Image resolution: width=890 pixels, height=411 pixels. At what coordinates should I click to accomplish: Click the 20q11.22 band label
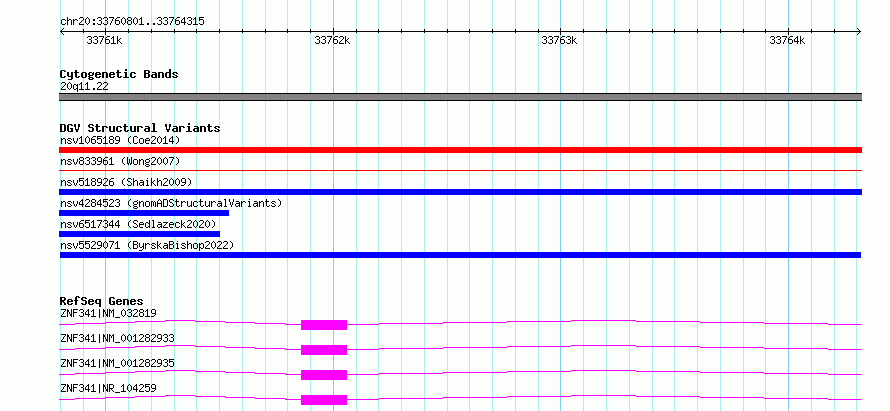(84, 87)
